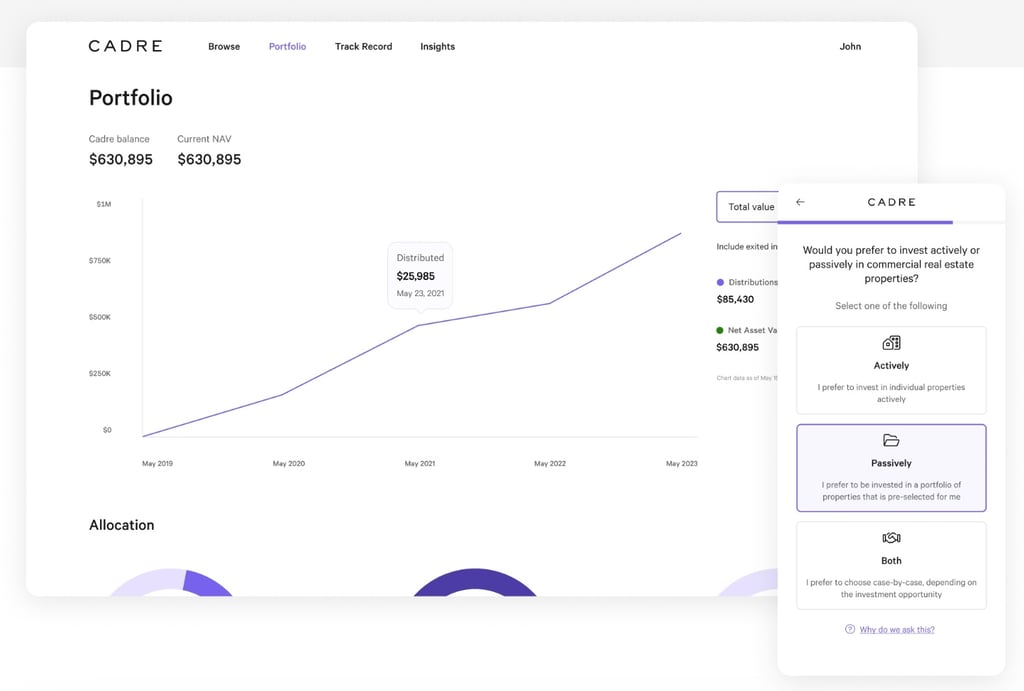Pick the 'choose case-by-case' investment option
1024x691 pixels.
[891, 566]
